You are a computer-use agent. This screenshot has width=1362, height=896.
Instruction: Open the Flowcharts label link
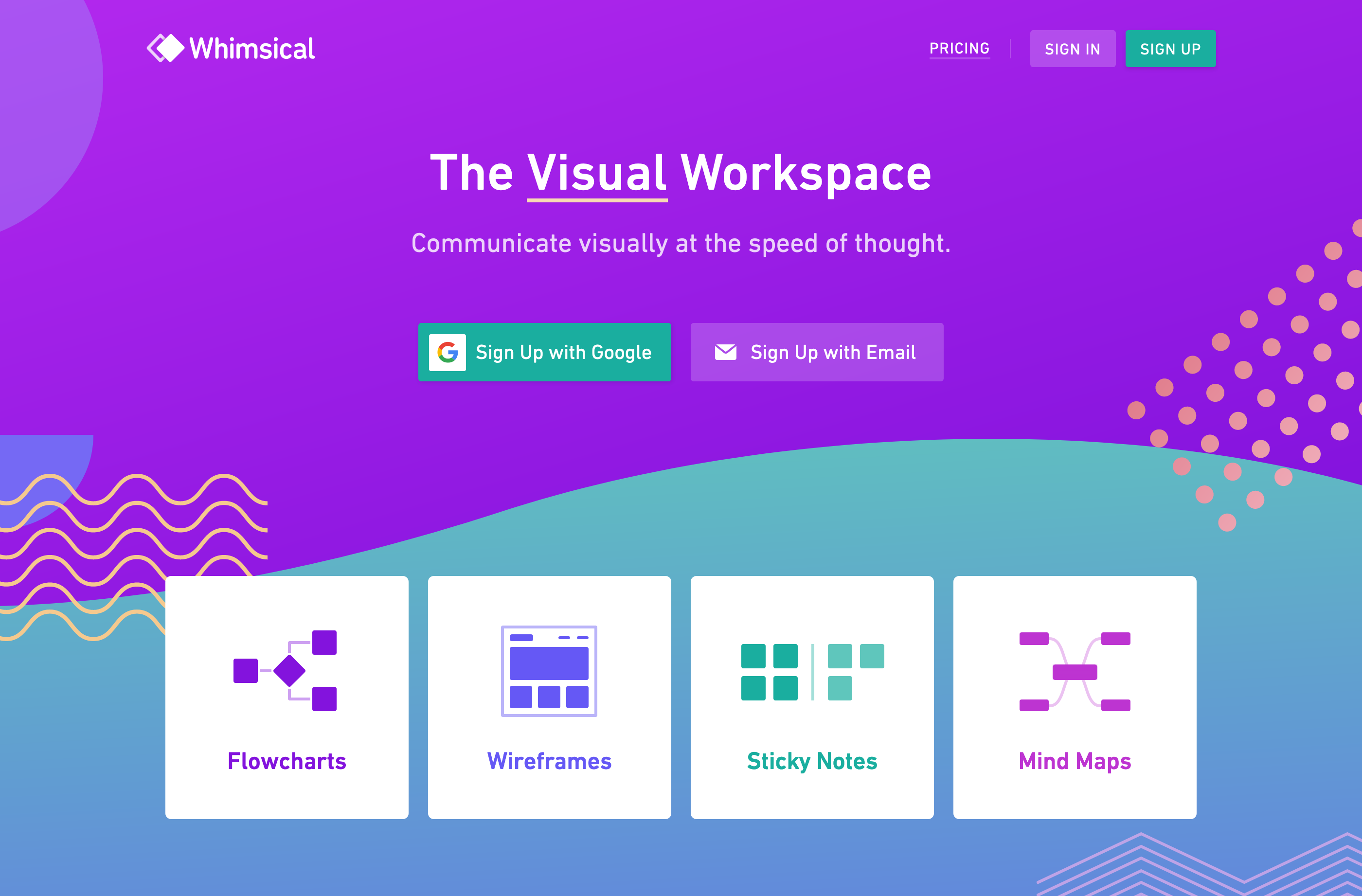[287, 761]
